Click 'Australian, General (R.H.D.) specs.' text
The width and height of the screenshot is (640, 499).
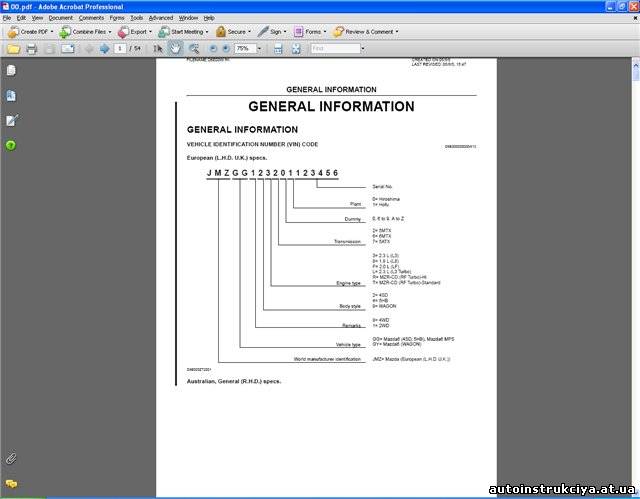tap(234, 381)
